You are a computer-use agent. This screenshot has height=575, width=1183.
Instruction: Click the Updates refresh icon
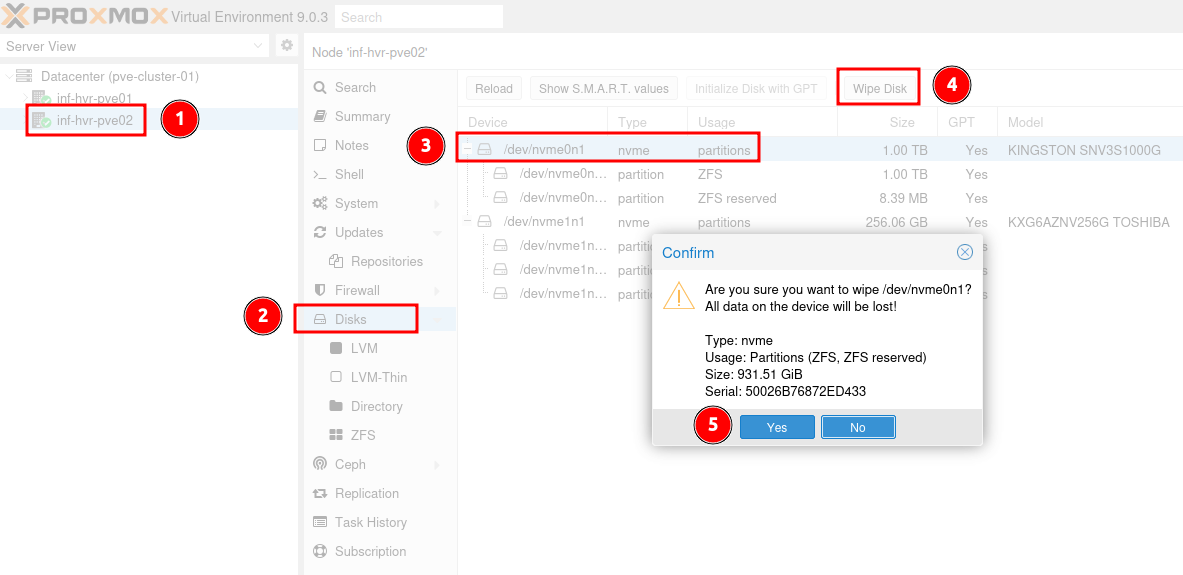(x=320, y=232)
